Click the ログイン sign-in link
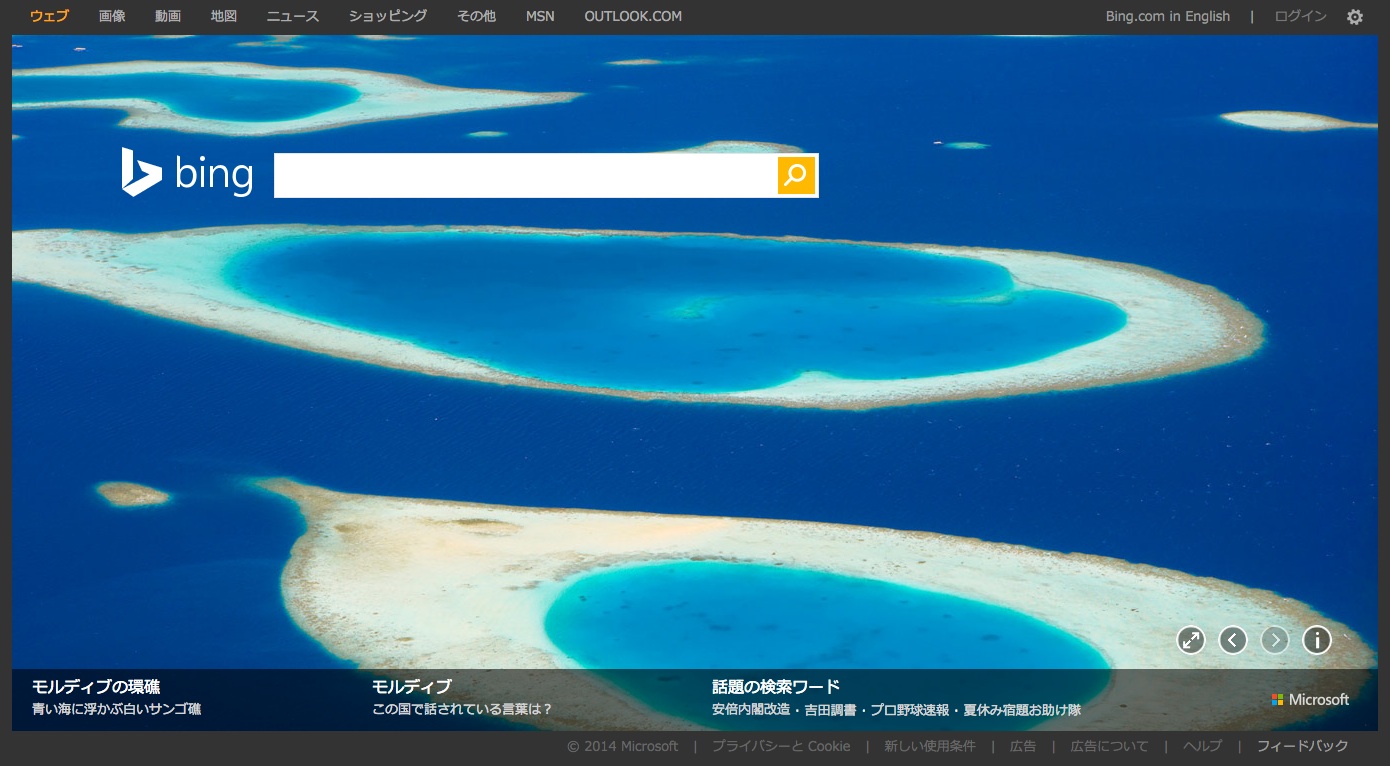1390x766 pixels. point(1300,16)
